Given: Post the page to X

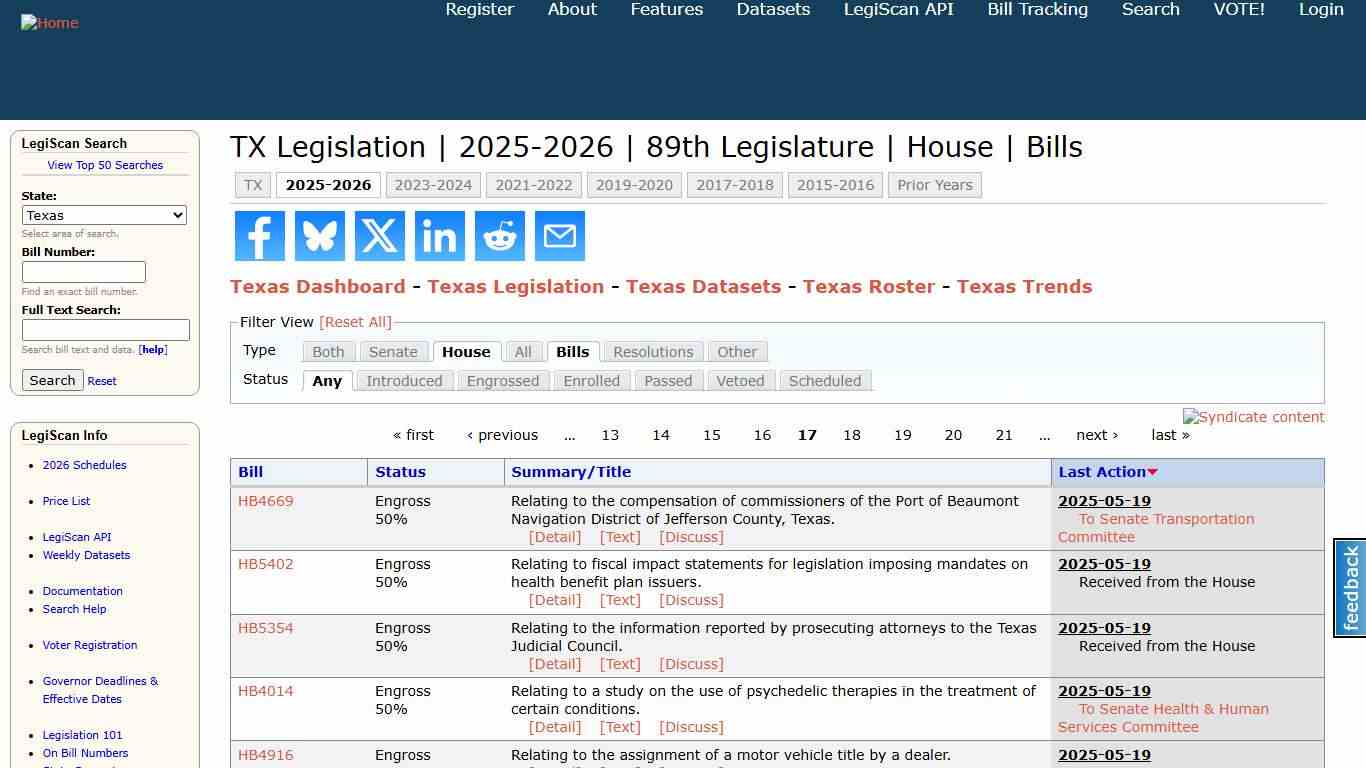Looking at the screenshot, I should 379,236.
